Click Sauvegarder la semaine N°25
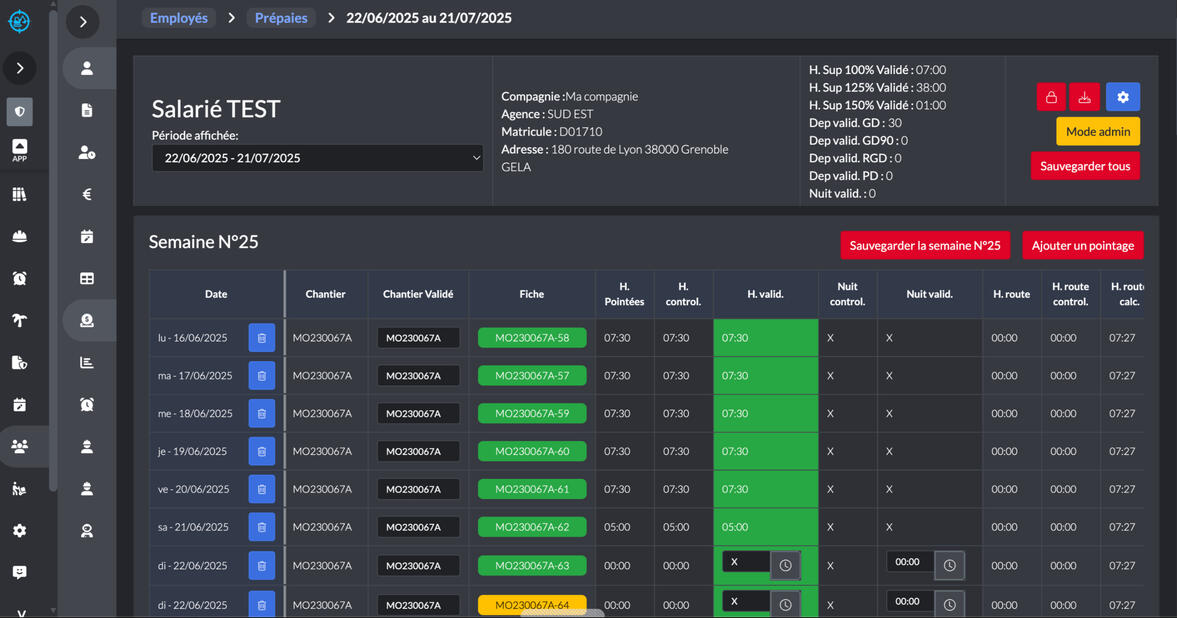The image size is (1177, 618). tap(924, 245)
